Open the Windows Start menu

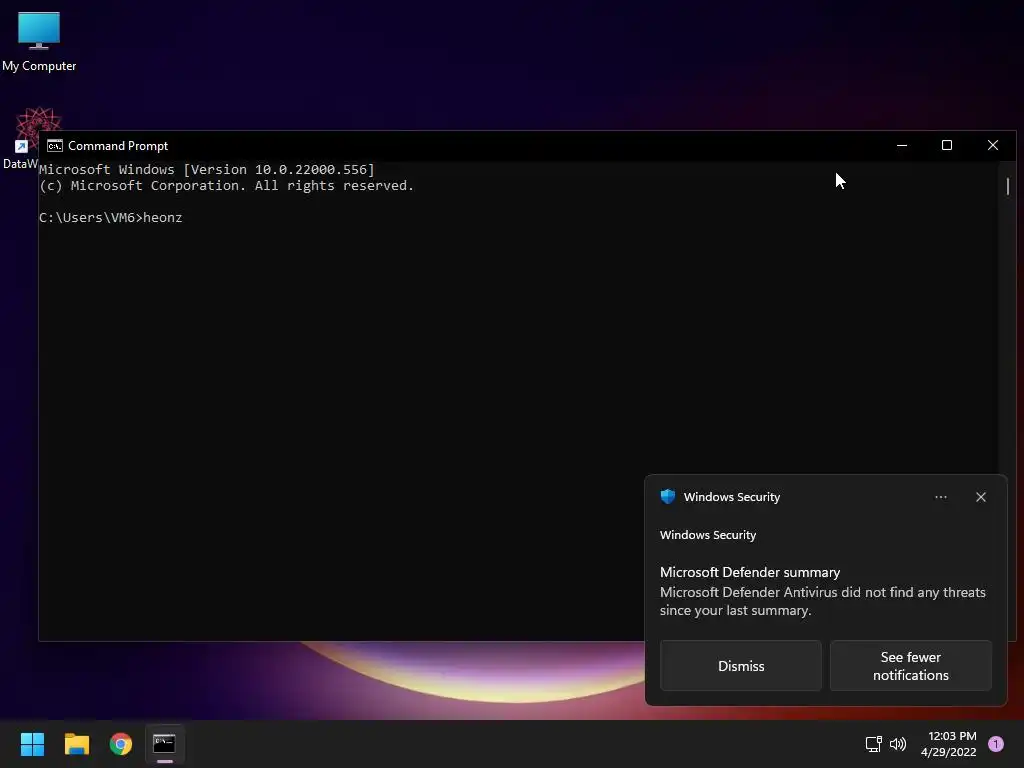pos(32,744)
